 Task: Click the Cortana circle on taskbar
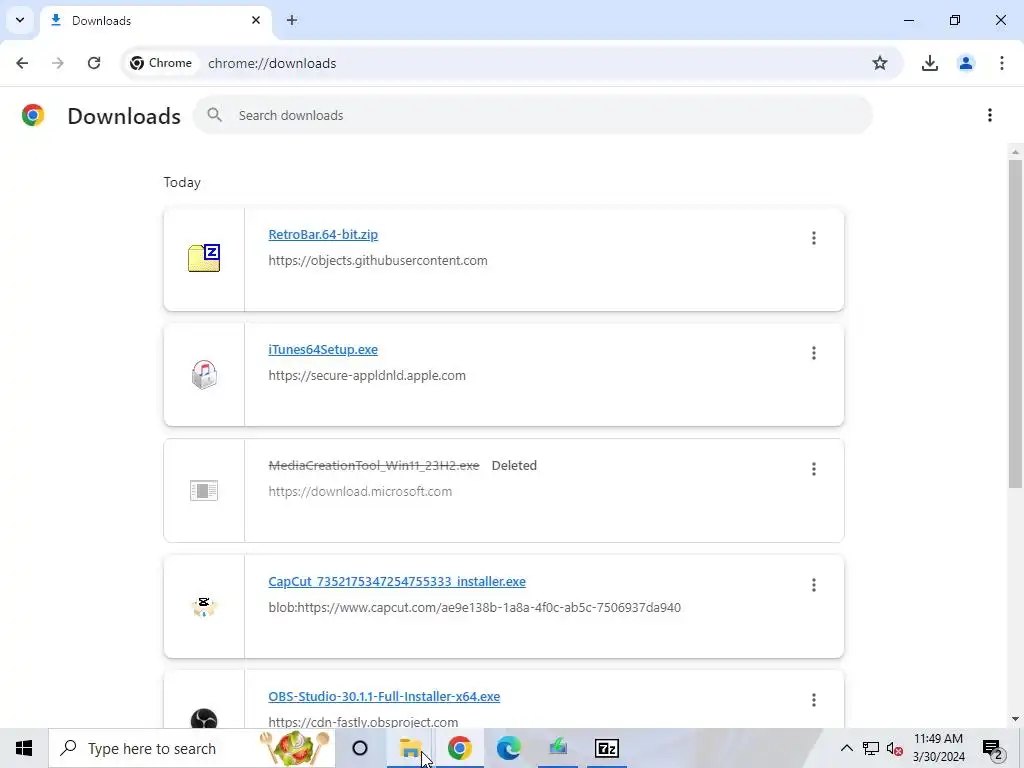[x=360, y=748]
